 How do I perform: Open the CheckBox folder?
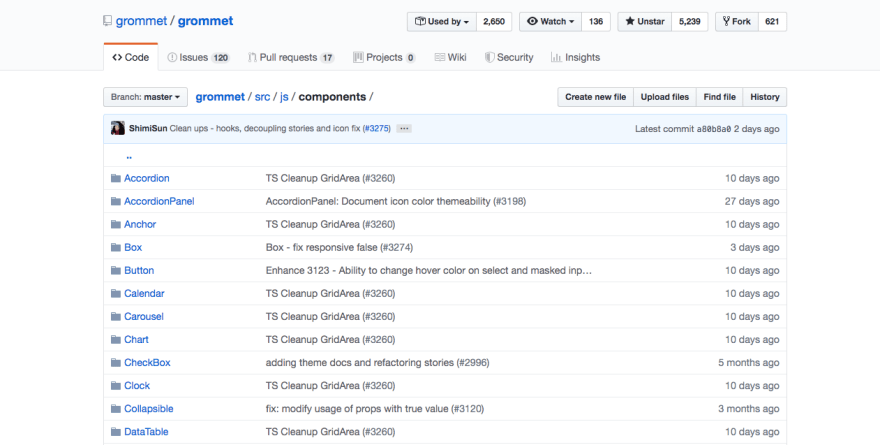point(147,362)
